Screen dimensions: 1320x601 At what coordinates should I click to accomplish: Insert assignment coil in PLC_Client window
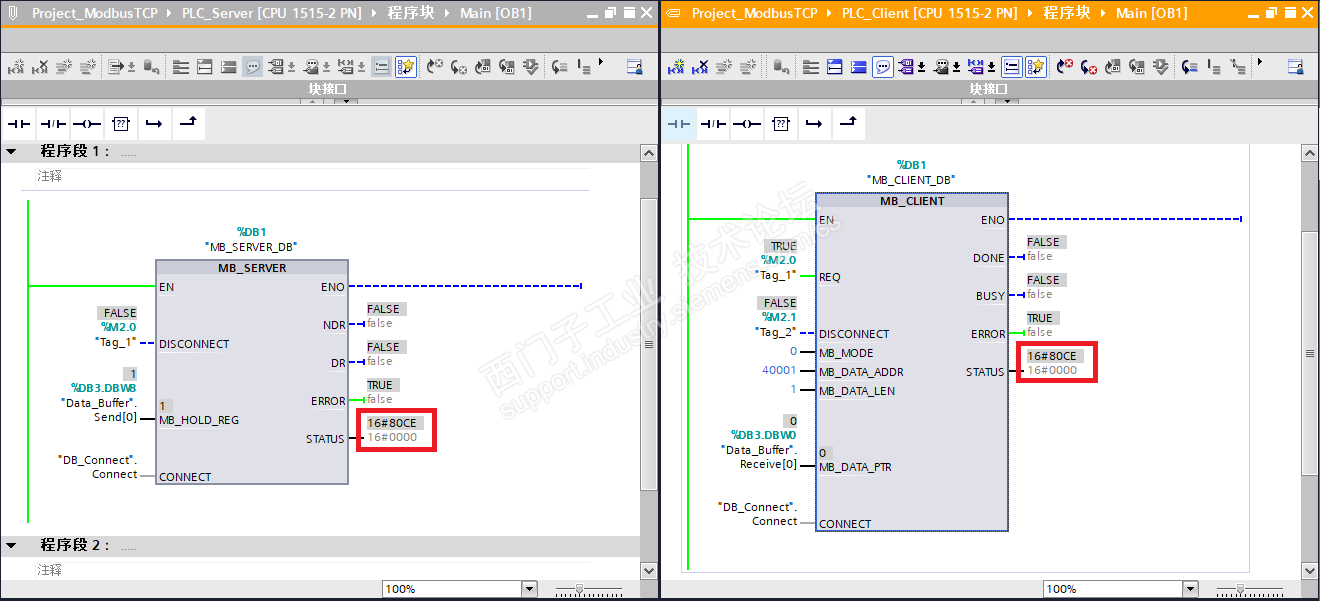pos(747,124)
